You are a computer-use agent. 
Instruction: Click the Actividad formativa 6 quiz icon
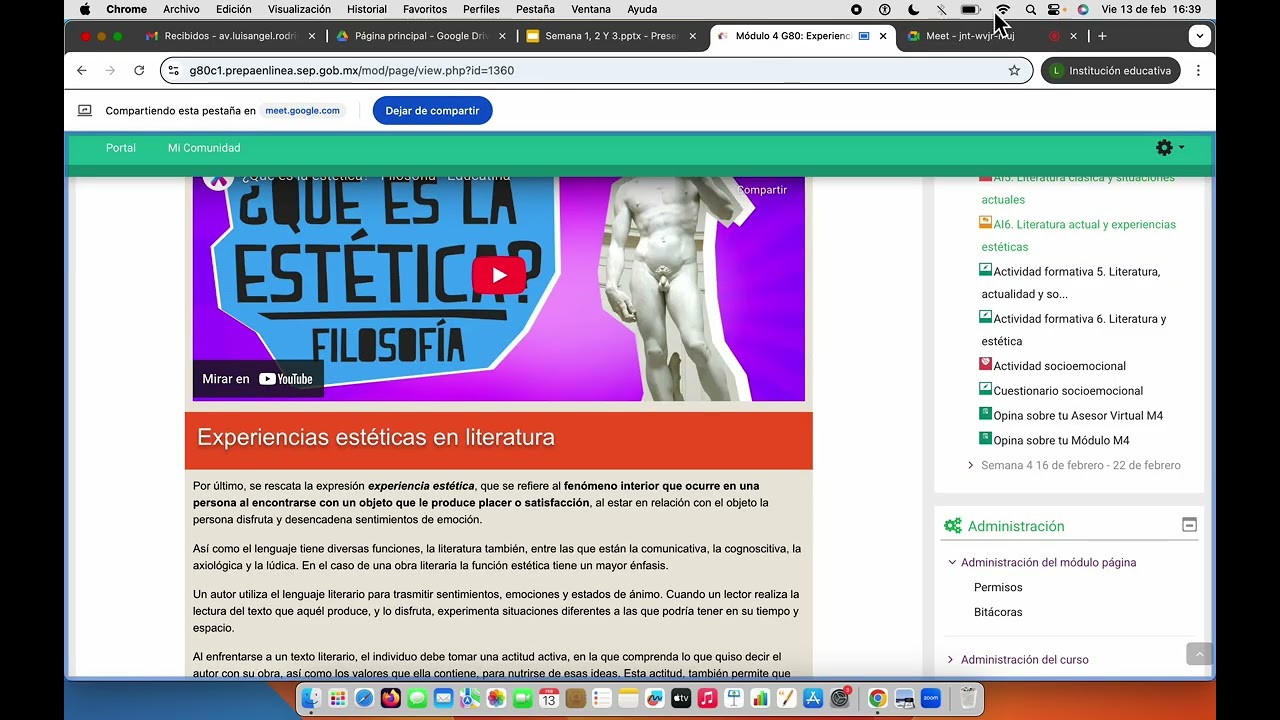985,317
